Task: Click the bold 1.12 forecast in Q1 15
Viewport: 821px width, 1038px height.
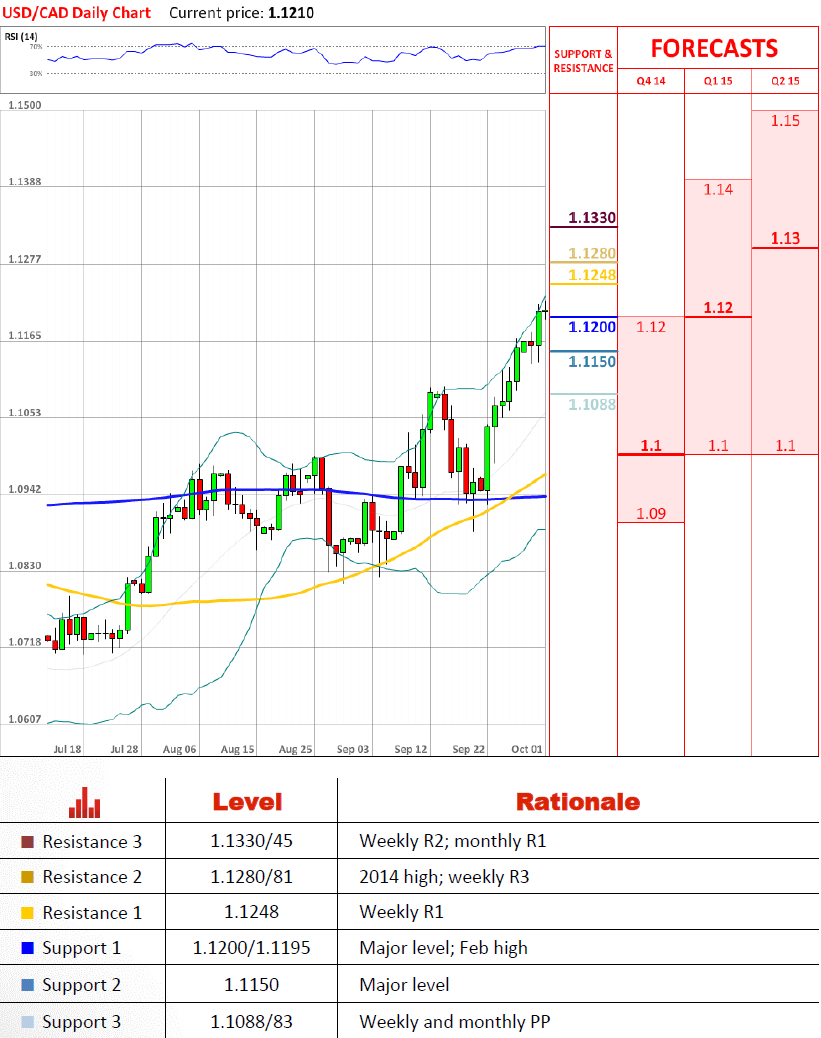Action: (718, 308)
